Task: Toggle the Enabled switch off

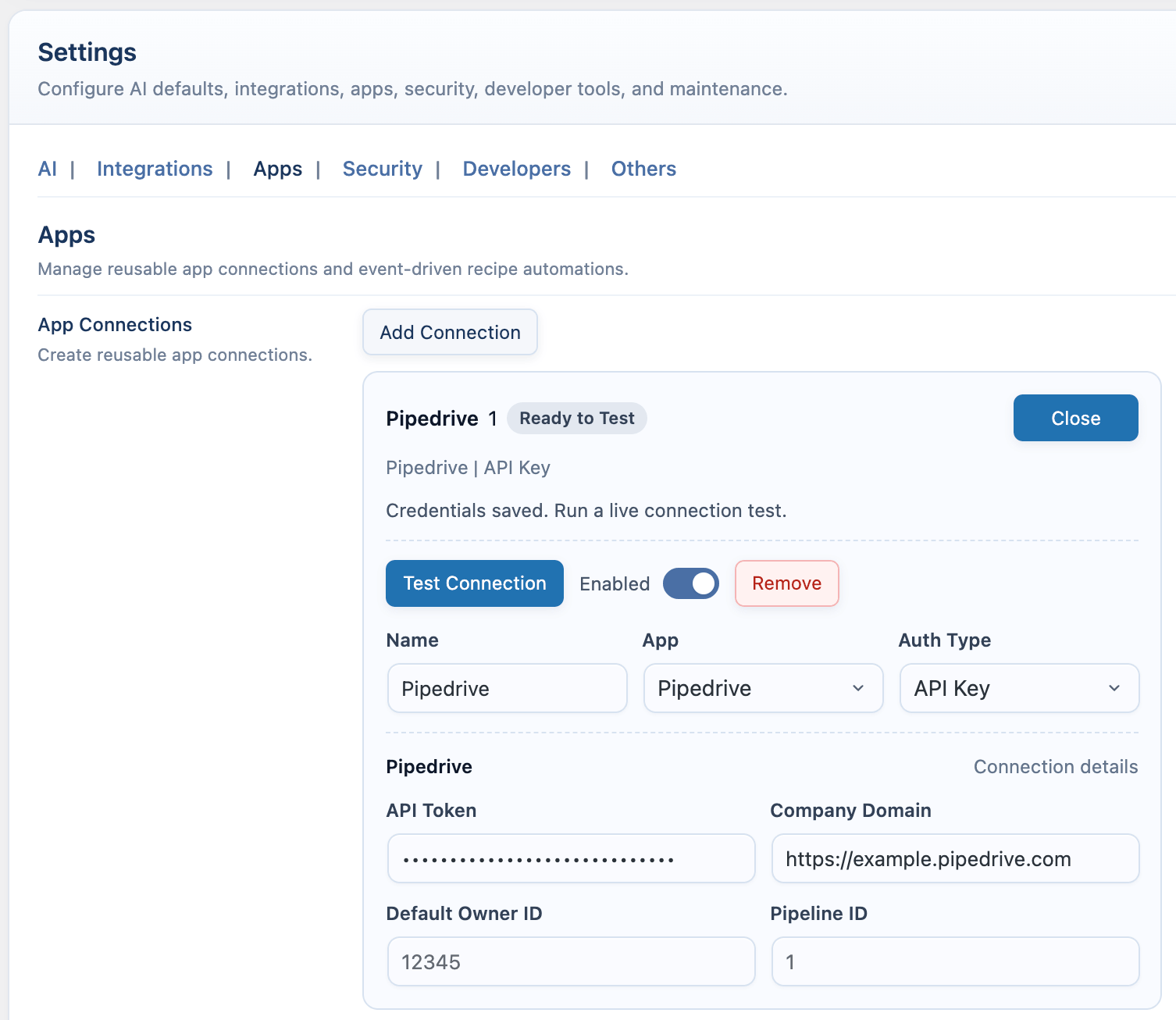Action: point(691,583)
